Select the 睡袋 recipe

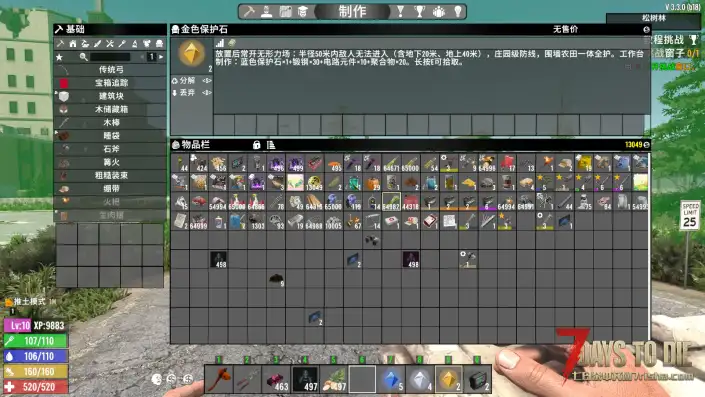pos(110,136)
